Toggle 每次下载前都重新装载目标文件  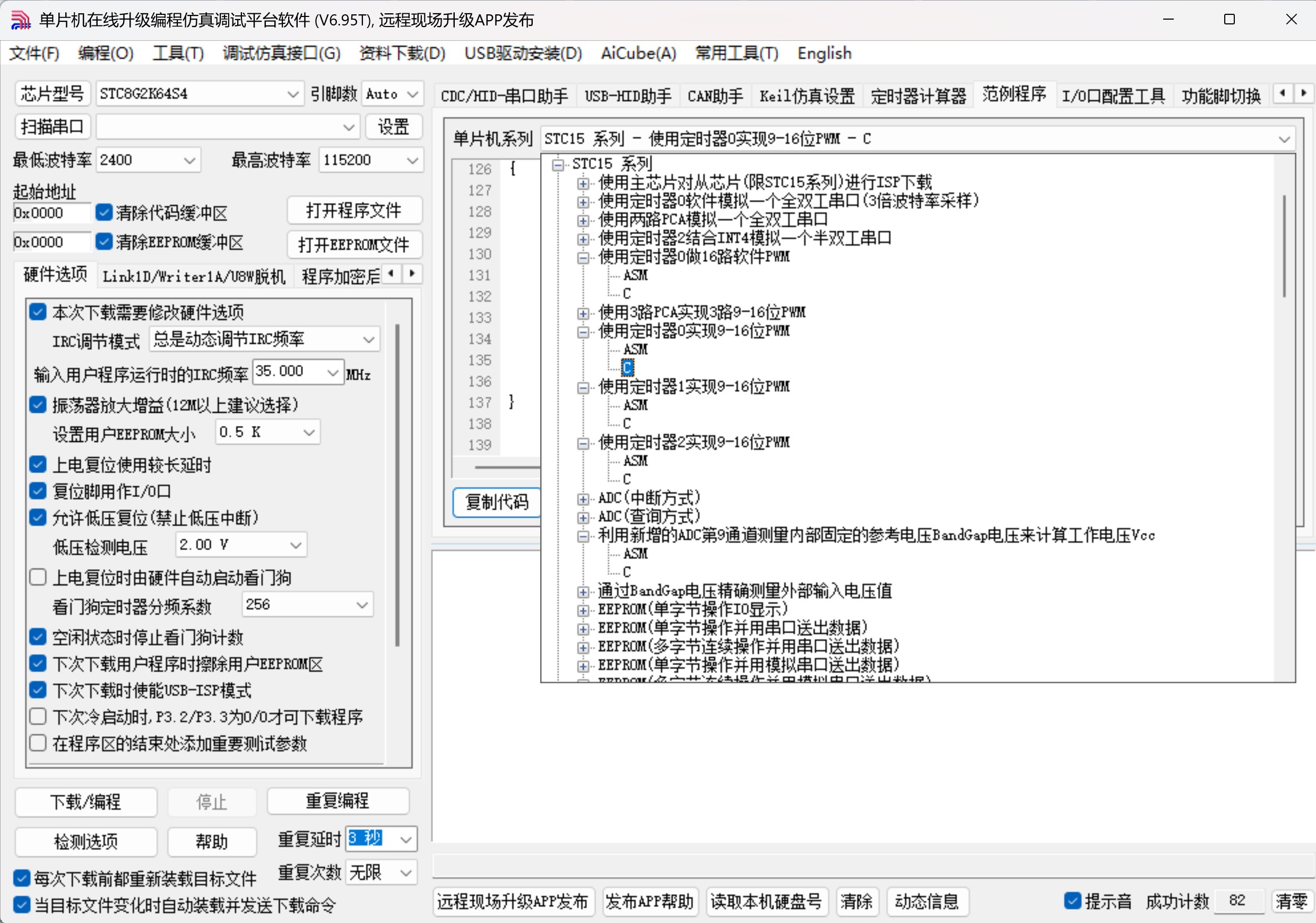point(22,878)
